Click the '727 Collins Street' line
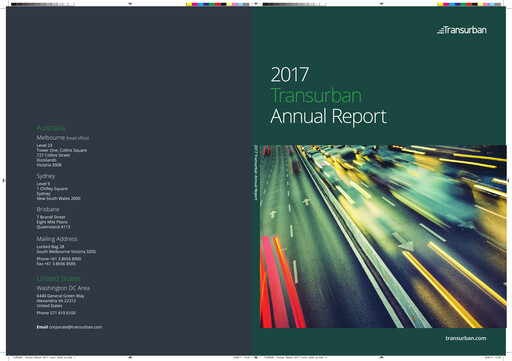Screen dimensions: 512x361 click(53, 155)
